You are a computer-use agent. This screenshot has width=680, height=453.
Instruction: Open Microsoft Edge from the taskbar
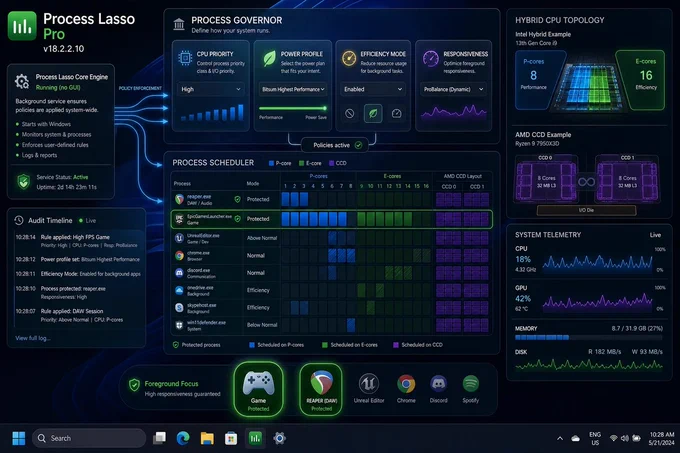click(183, 438)
